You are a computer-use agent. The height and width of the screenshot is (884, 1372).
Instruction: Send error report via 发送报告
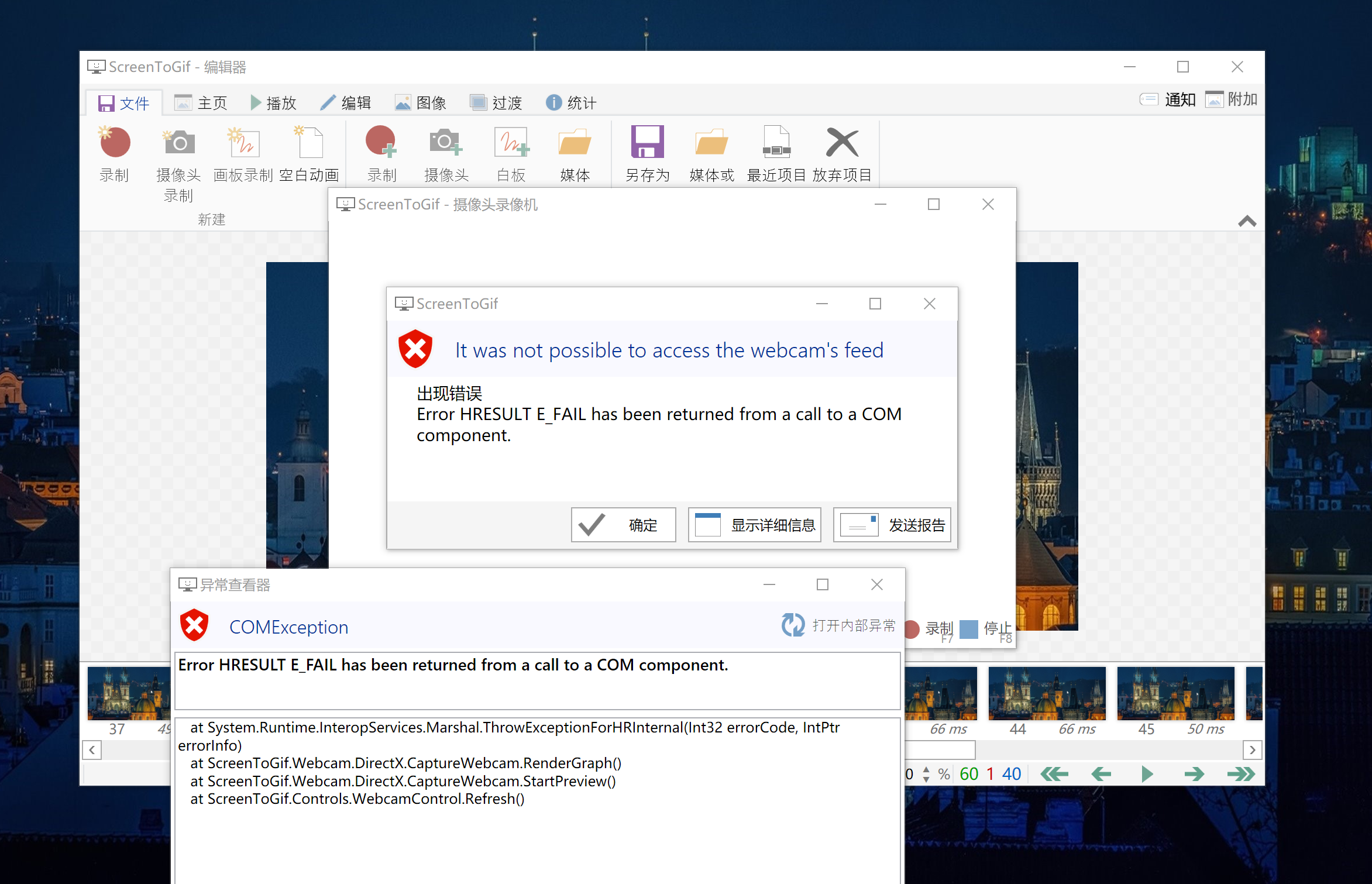[x=892, y=525]
